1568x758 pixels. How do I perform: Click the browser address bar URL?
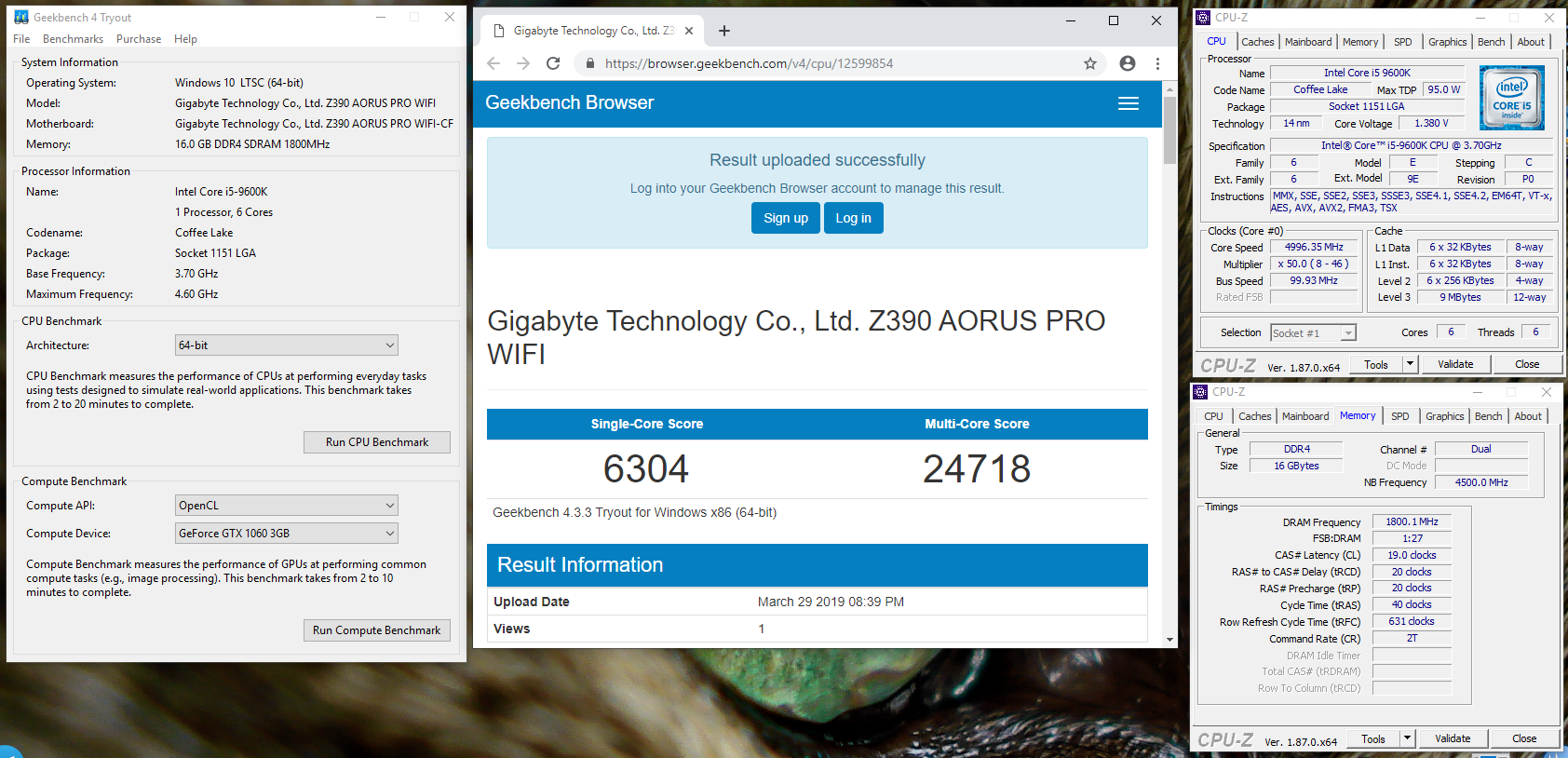(749, 63)
